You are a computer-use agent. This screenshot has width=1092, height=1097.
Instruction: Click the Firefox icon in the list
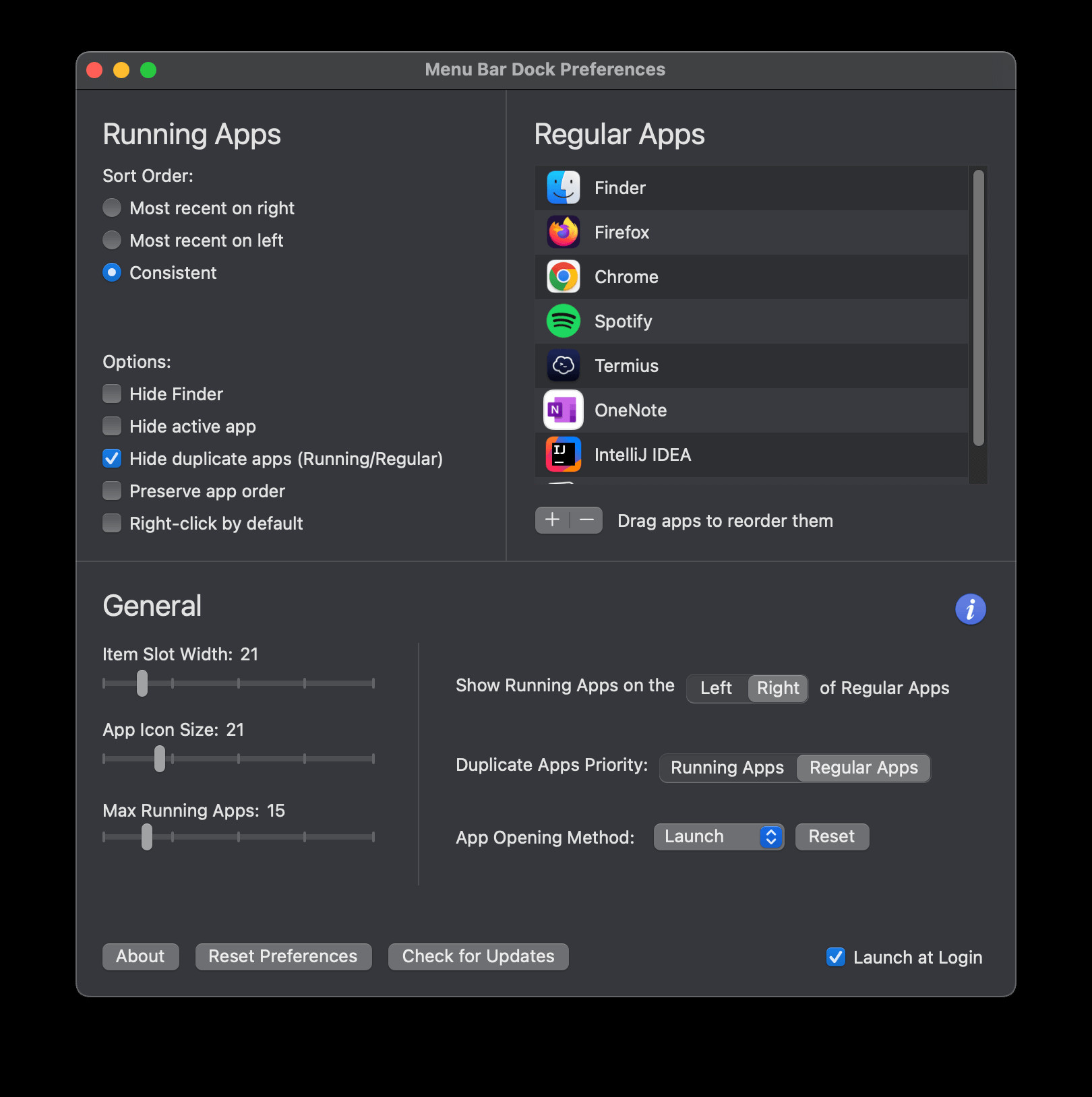tap(564, 232)
